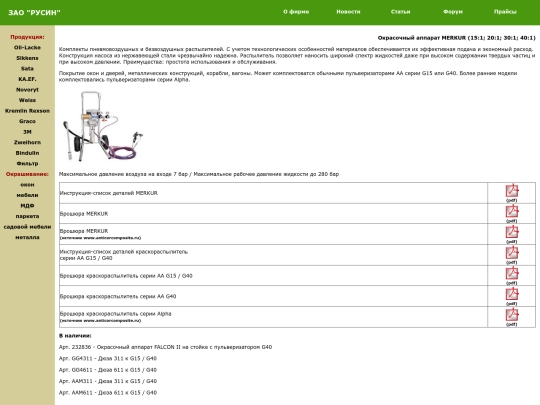Open KA.EF. product link in sidebar
The width and height of the screenshot is (540, 405).
[x=27, y=79]
